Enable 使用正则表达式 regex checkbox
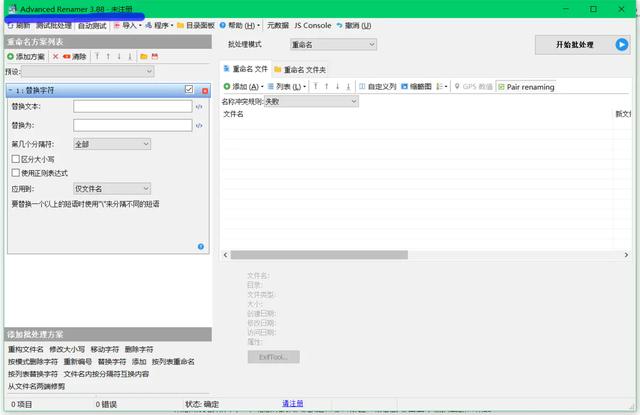The height and width of the screenshot is (415, 640). (x=16, y=173)
